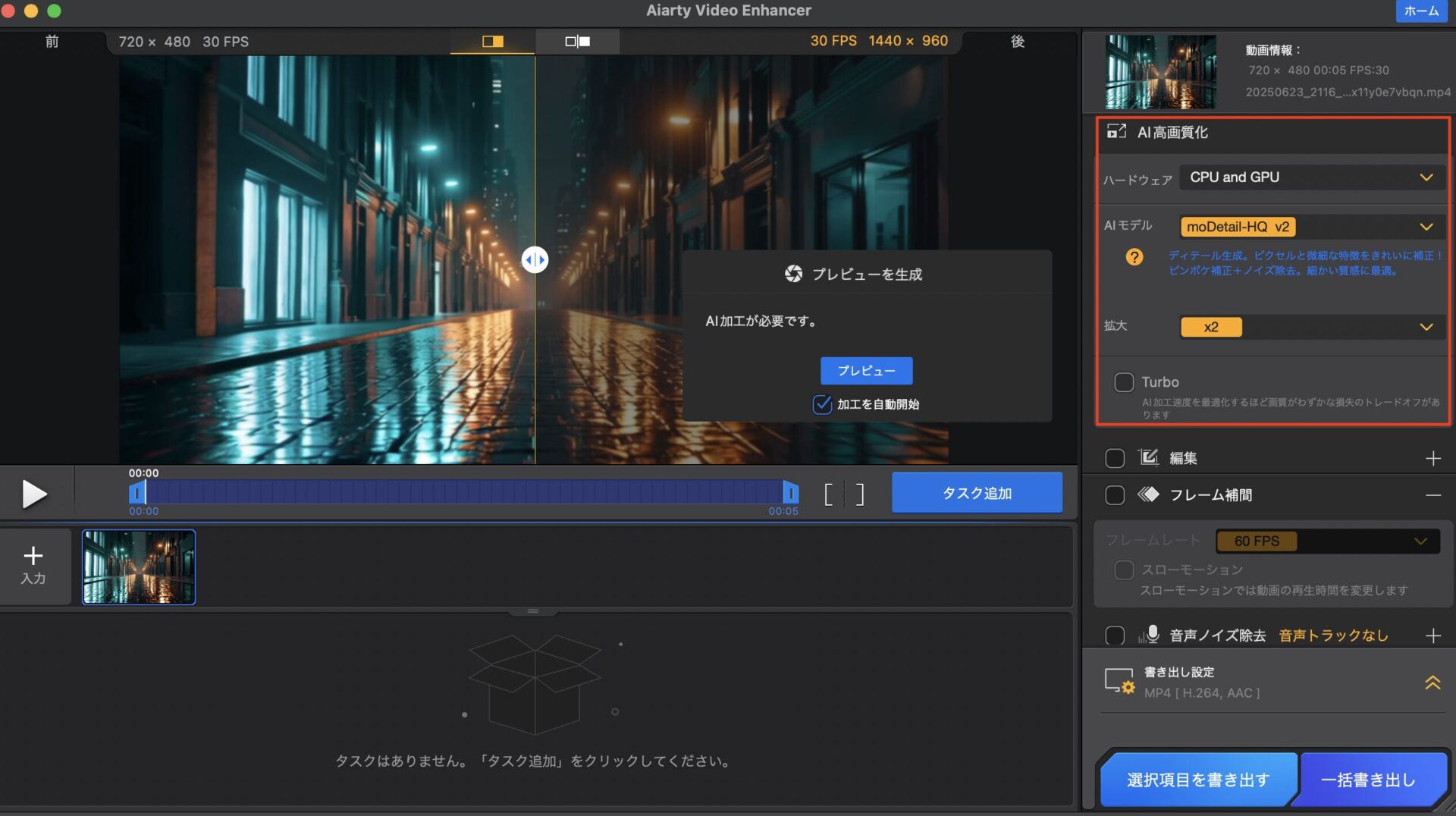
Task: Click the MP4 [ H.264, AAC ] format text
Action: [x=1202, y=693]
